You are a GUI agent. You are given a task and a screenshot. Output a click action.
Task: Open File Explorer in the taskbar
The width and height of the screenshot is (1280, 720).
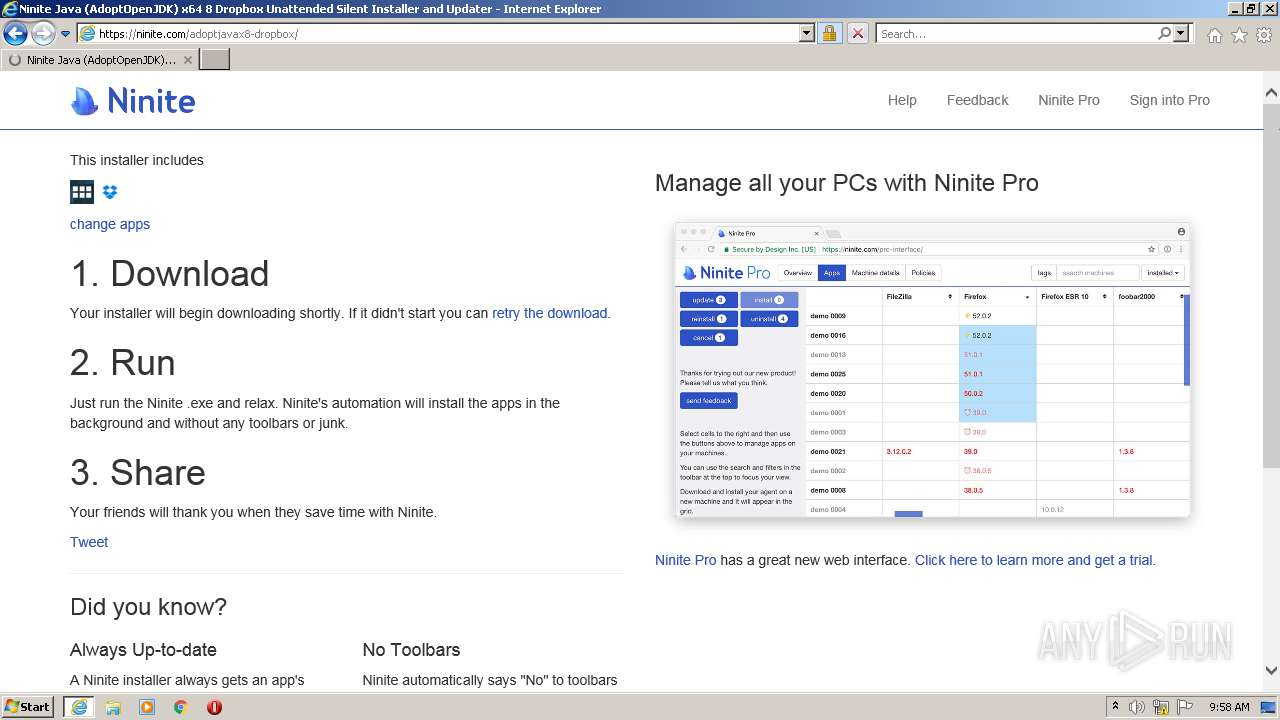click(113, 707)
